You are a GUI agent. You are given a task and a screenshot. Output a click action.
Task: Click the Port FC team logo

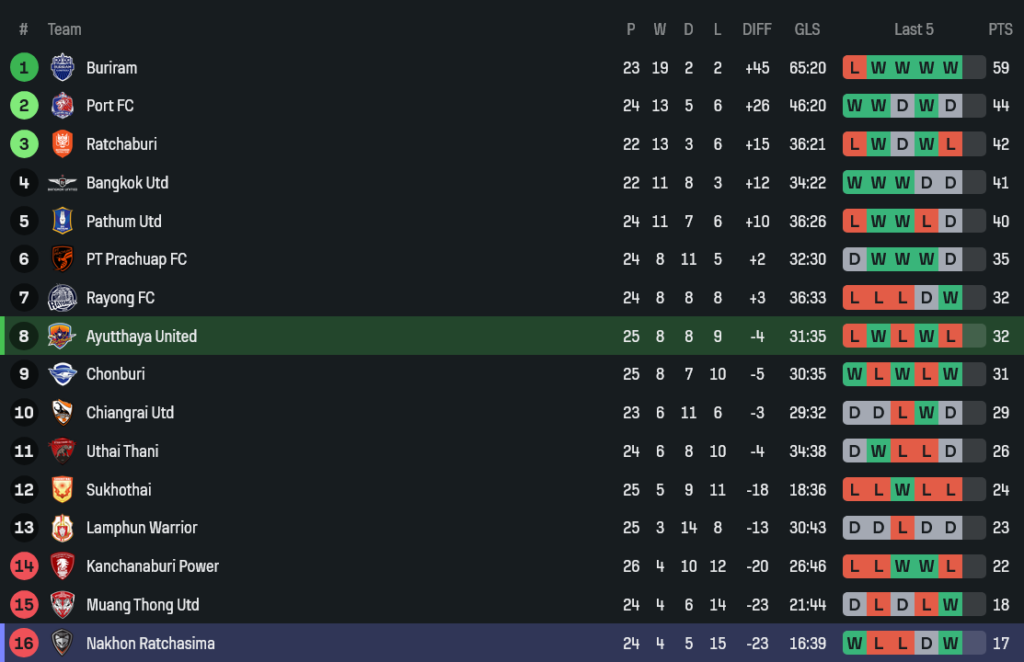pyautogui.click(x=62, y=105)
